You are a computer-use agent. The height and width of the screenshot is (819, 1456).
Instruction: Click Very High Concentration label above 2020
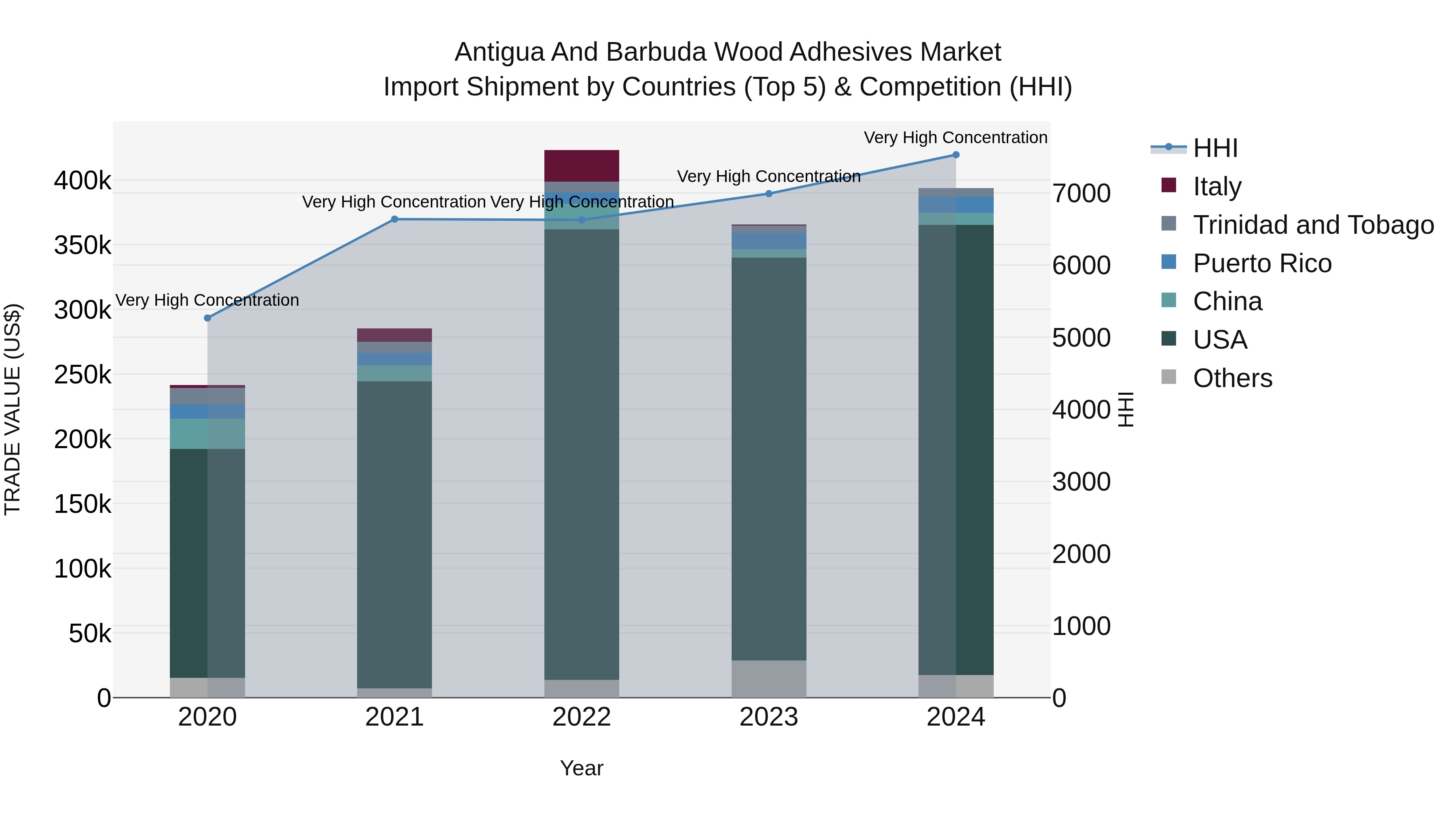point(207,300)
